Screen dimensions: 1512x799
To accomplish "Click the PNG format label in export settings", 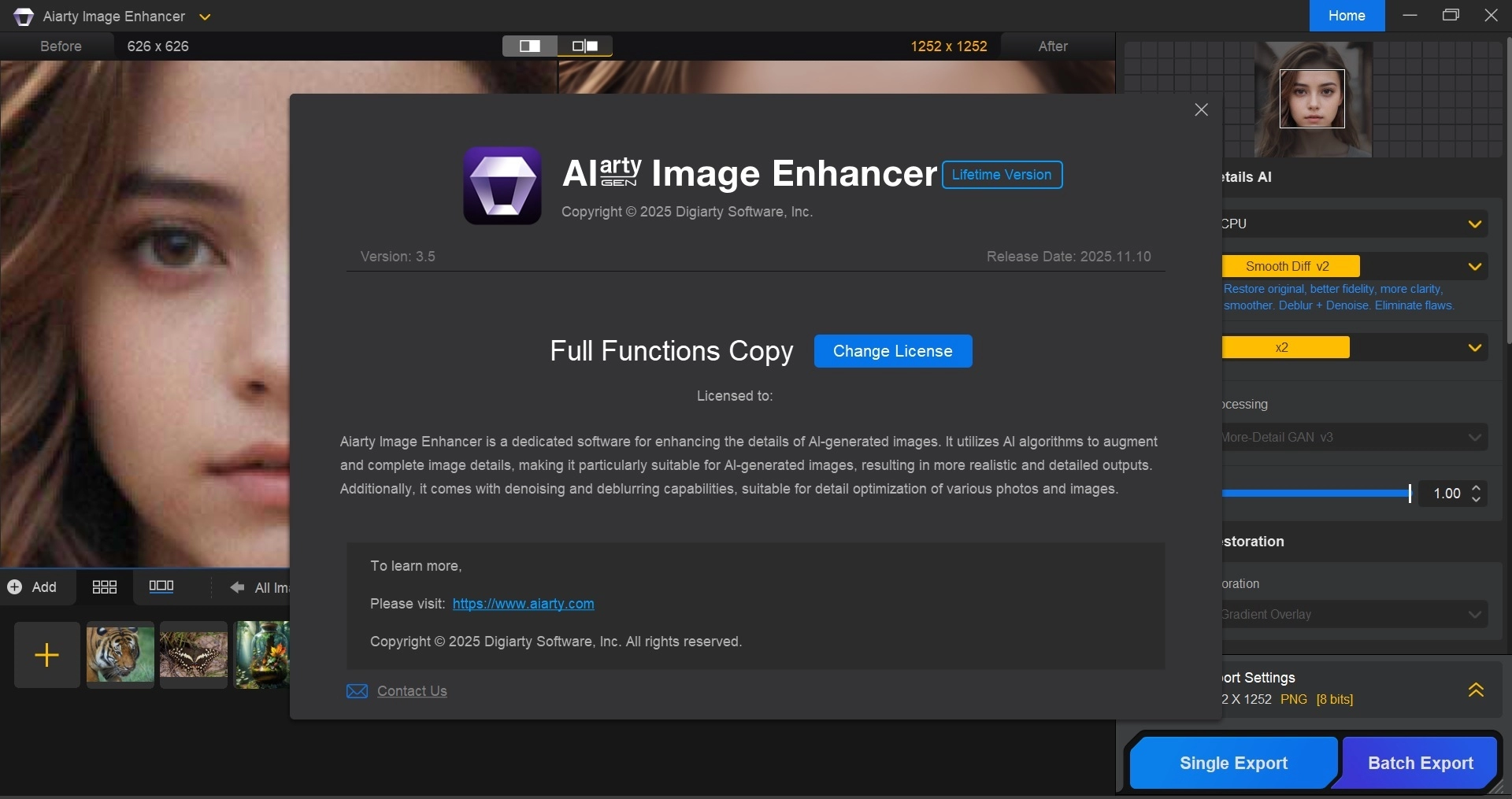I will [1294, 699].
